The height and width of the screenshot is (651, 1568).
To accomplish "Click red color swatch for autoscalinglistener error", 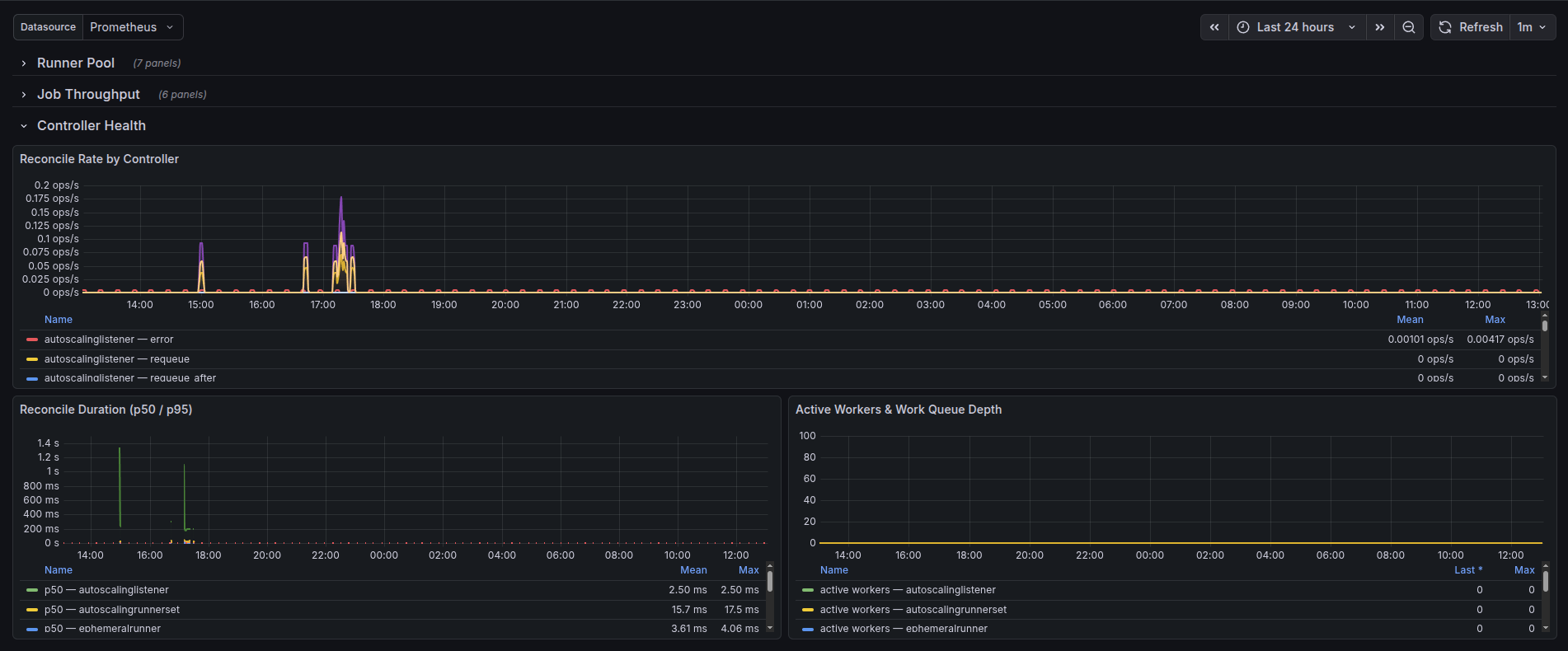I will click(32, 340).
